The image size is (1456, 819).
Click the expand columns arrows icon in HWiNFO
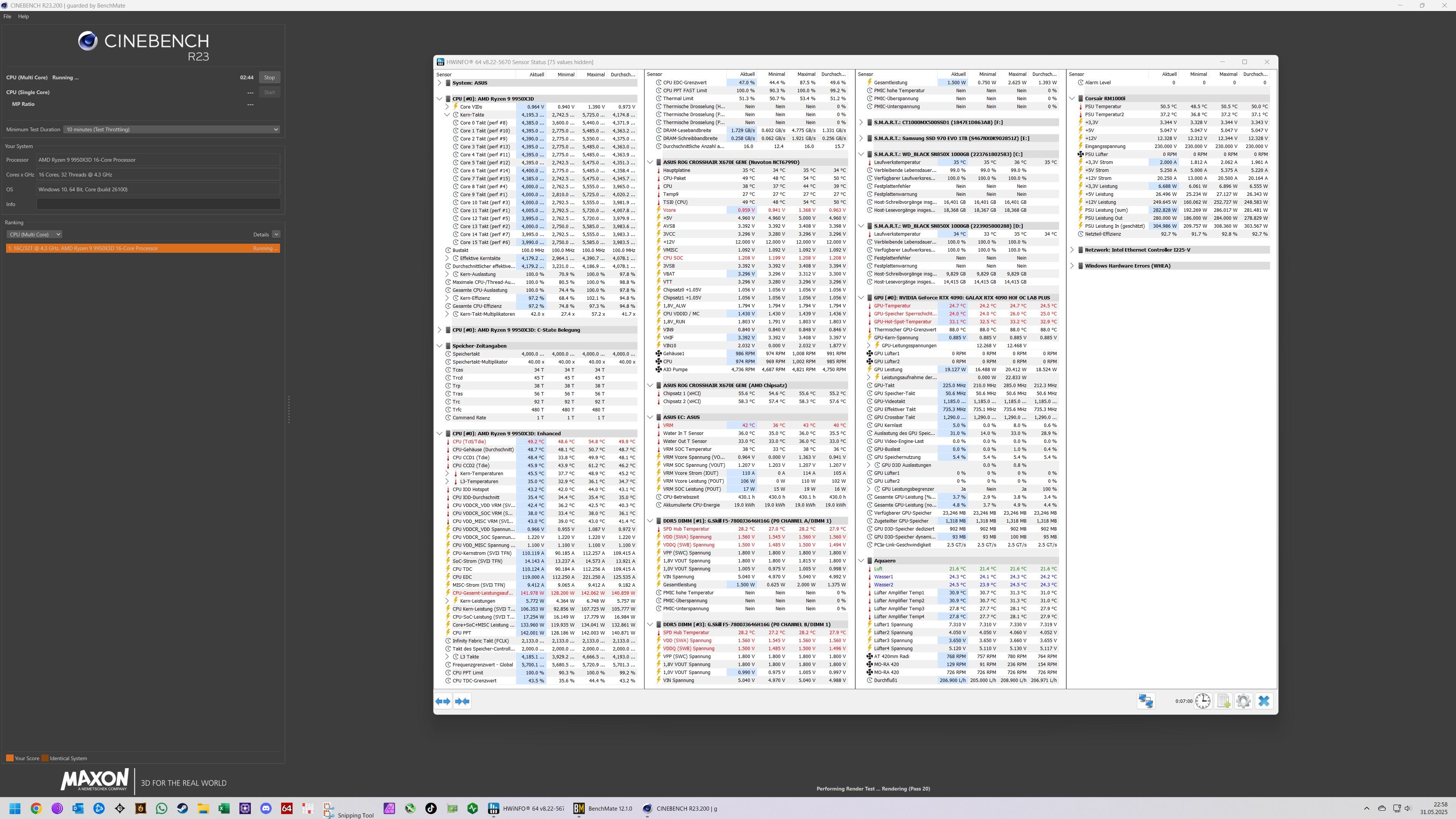point(442,701)
